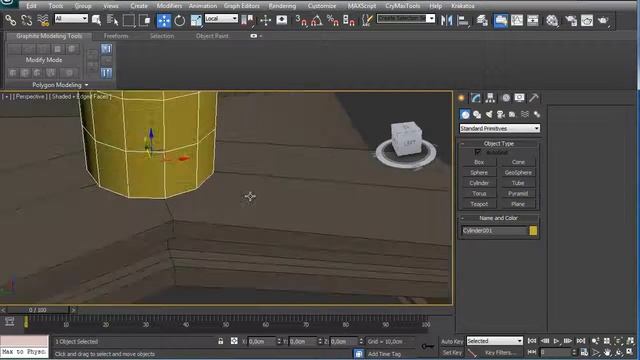Open the Local reference coordinate dropdown
640x360 pixels.
pyautogui.click(x=221, y=18)
